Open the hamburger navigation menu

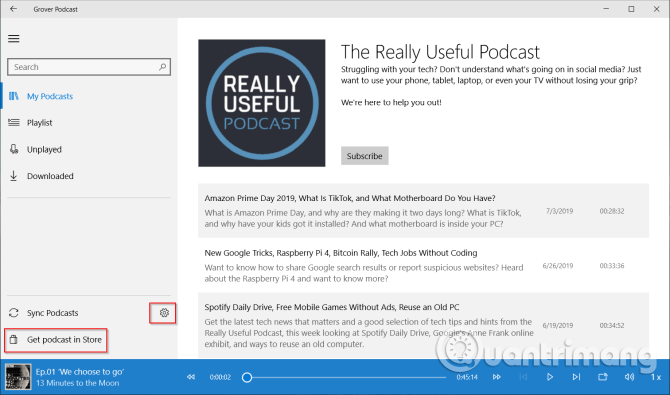pyautogui.click(x=14, y=38)
